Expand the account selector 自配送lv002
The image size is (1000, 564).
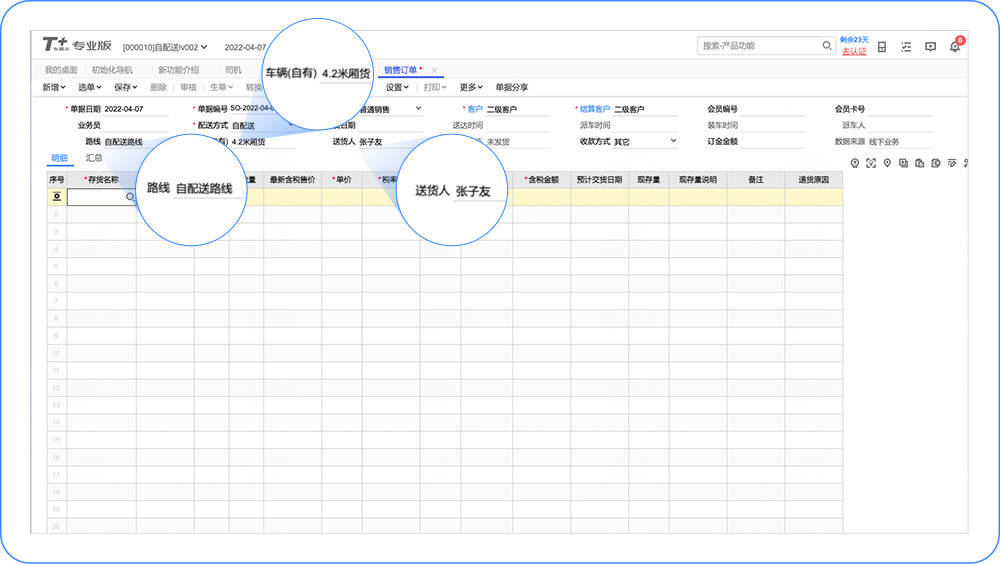tap(165, 47)
